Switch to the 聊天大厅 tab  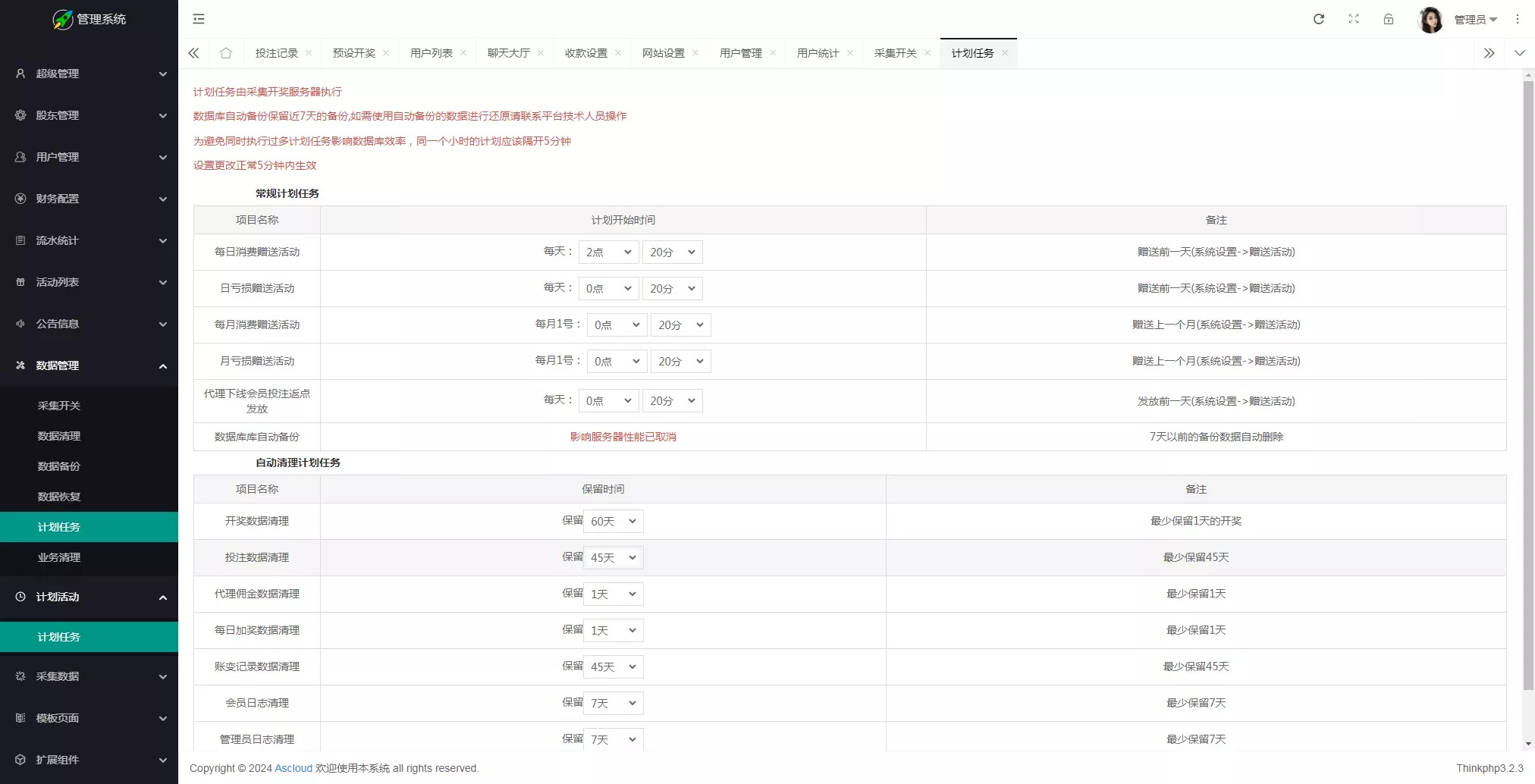point(508,53)
